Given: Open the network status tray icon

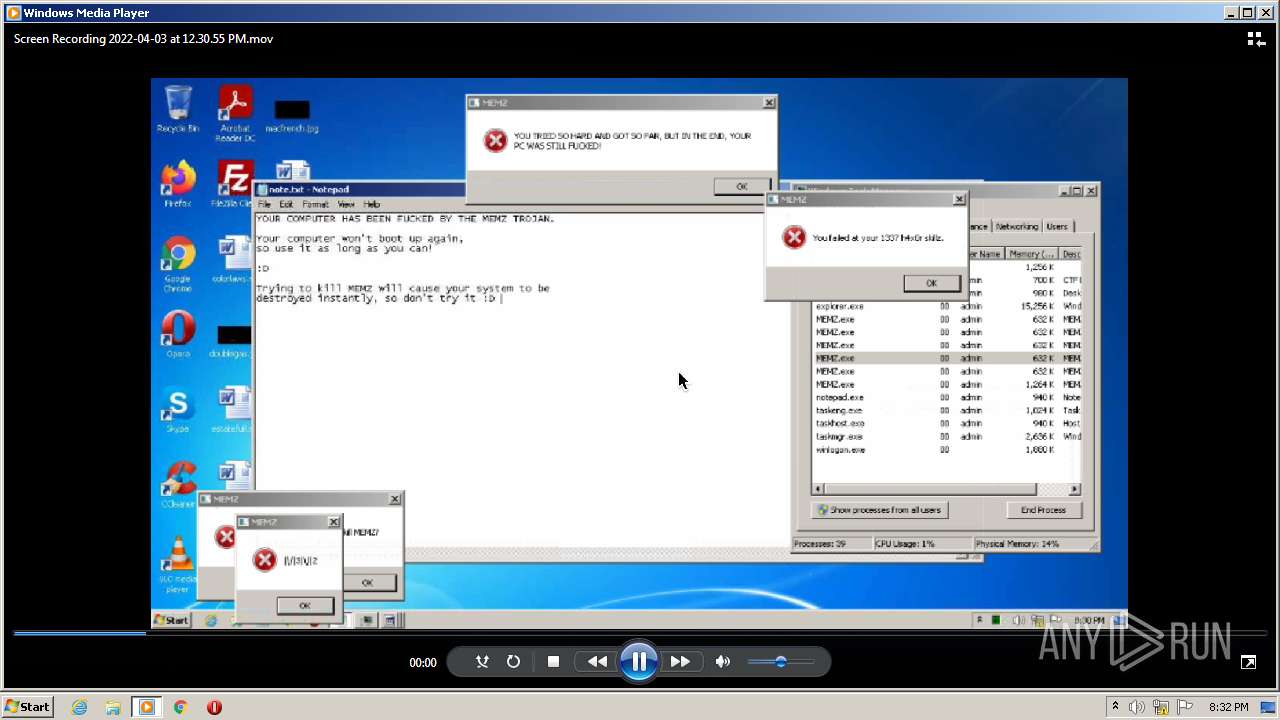Looking at the screenshot, I should [1161, 707].
